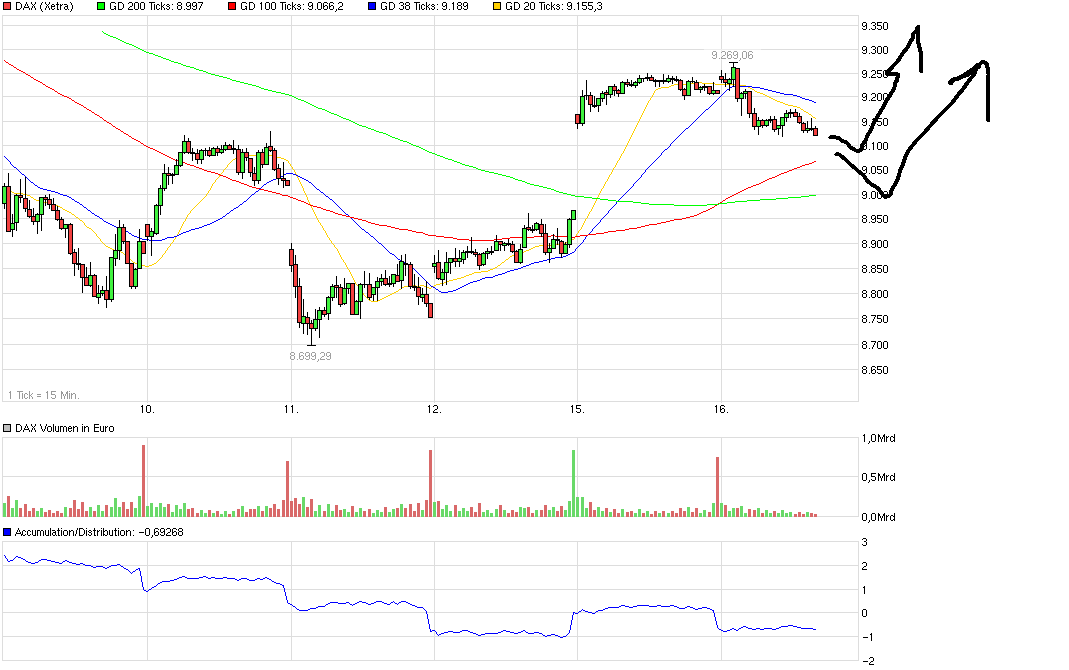
Task: Select the 'GD 100 Ticks: 9.066,2' label
Action: 292,6
